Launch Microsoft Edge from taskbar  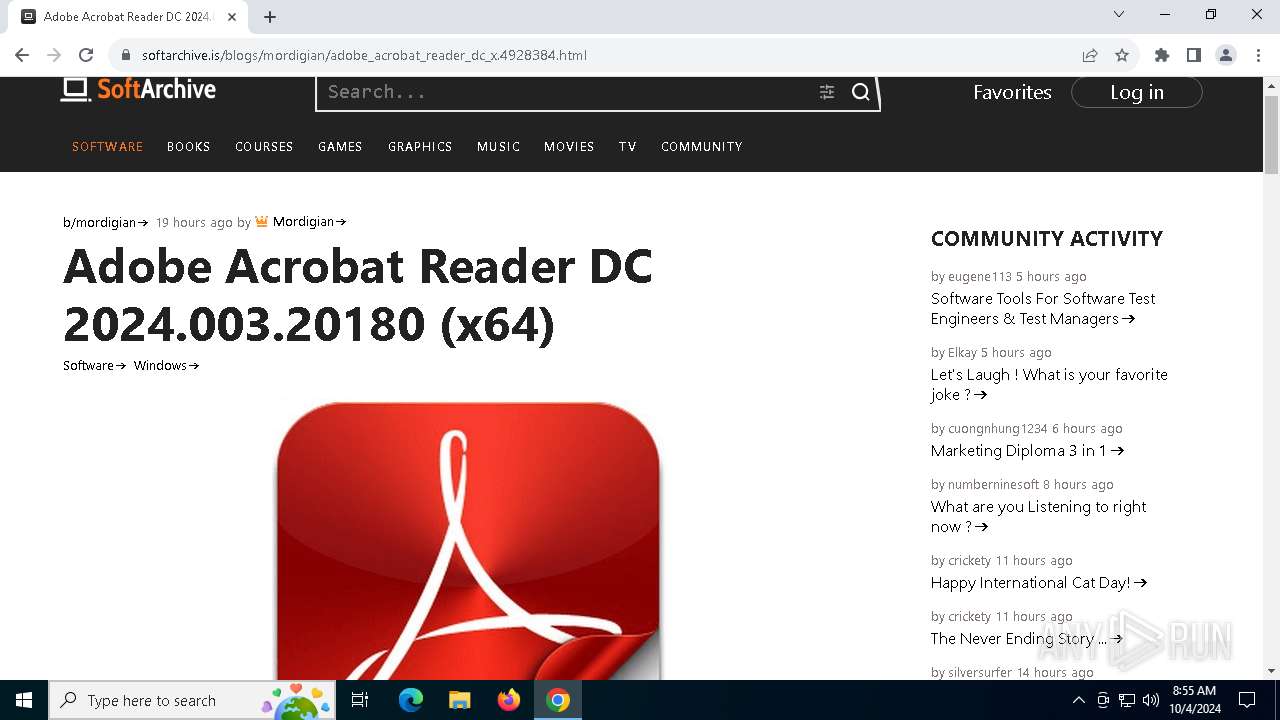(411, 700)
